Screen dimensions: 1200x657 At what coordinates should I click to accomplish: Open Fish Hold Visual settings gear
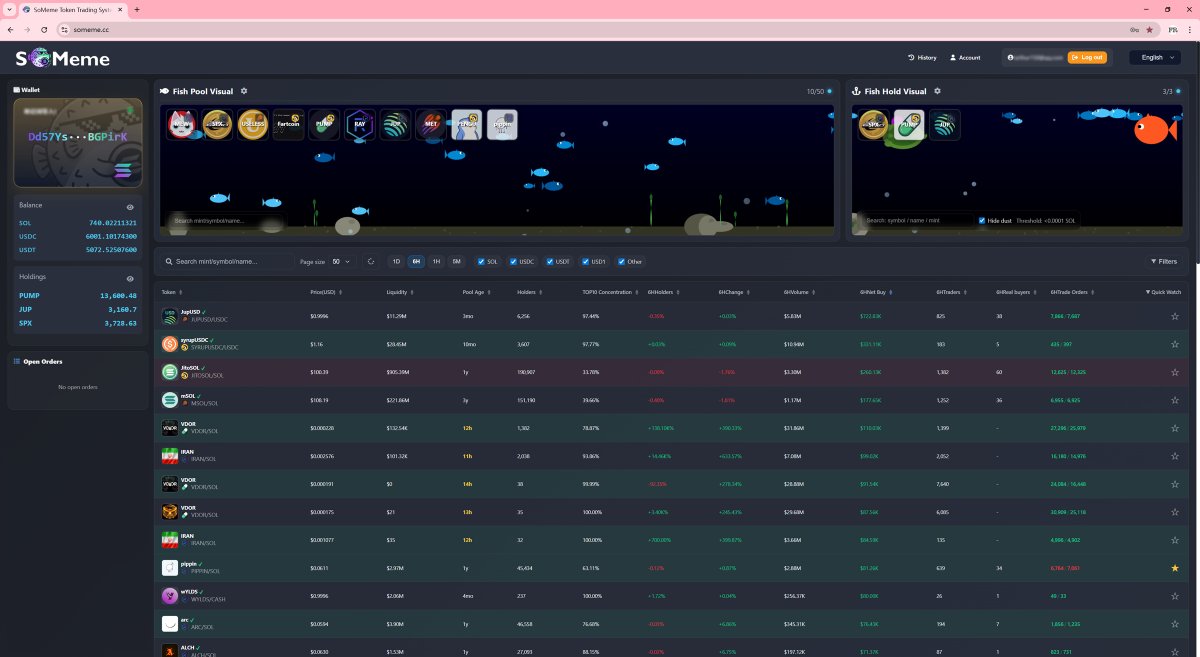pyautogui.click(x=937, y=91)
